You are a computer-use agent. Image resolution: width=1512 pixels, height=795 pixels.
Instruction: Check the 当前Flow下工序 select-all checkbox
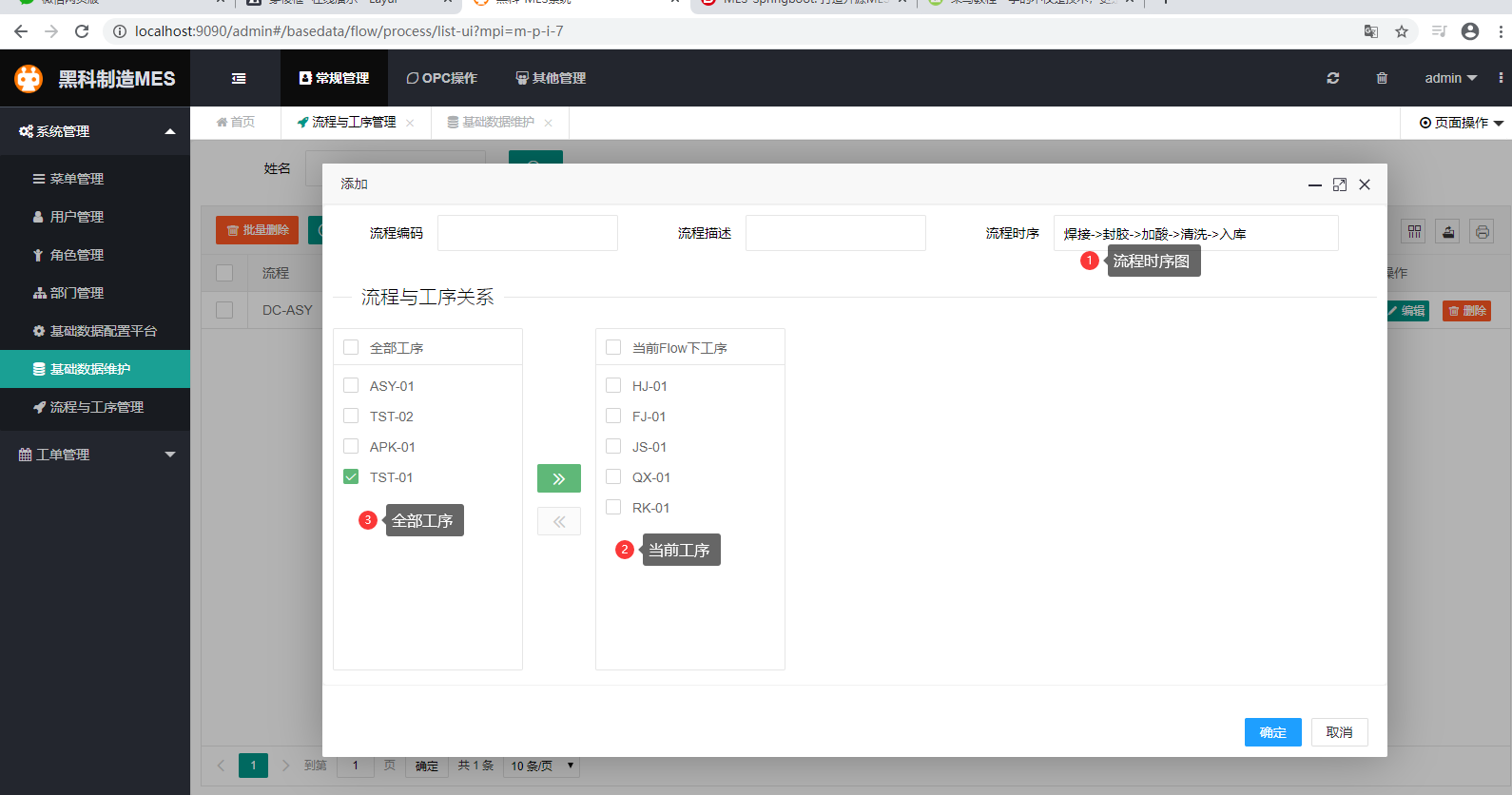(613, 347)
